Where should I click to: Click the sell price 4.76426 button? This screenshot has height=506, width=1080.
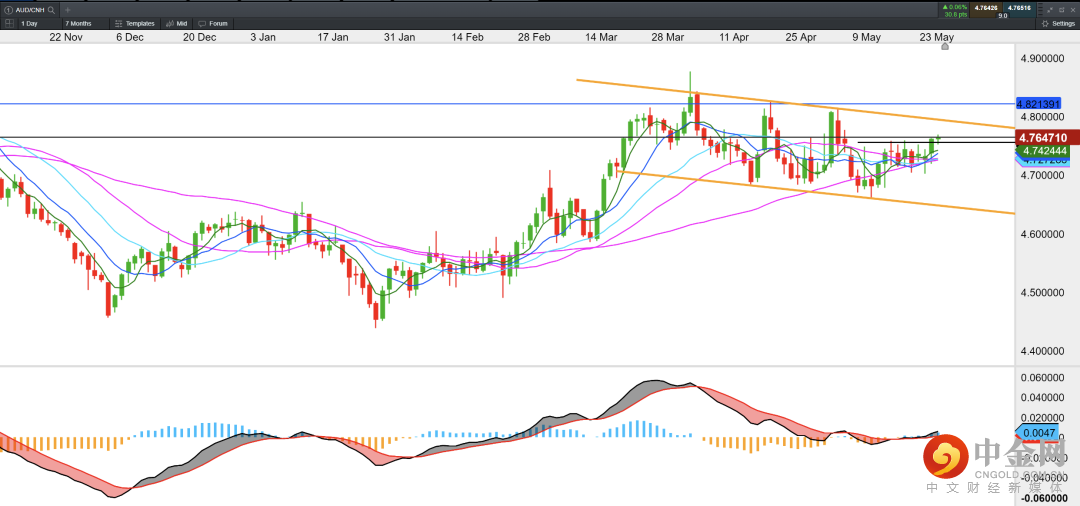pos(986,8)
